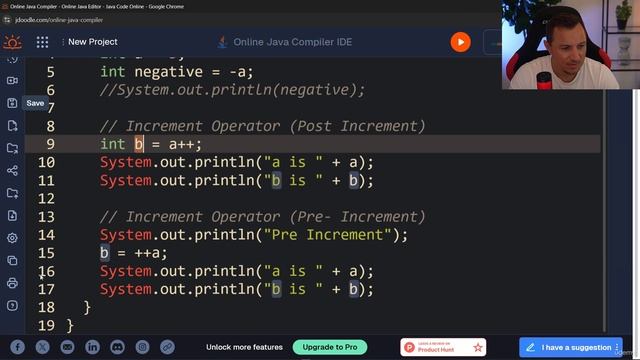Click the Java logo beside Online Java Compiler IDE
Viewport: 640px width, 360px height.
[x=222, y=42]
